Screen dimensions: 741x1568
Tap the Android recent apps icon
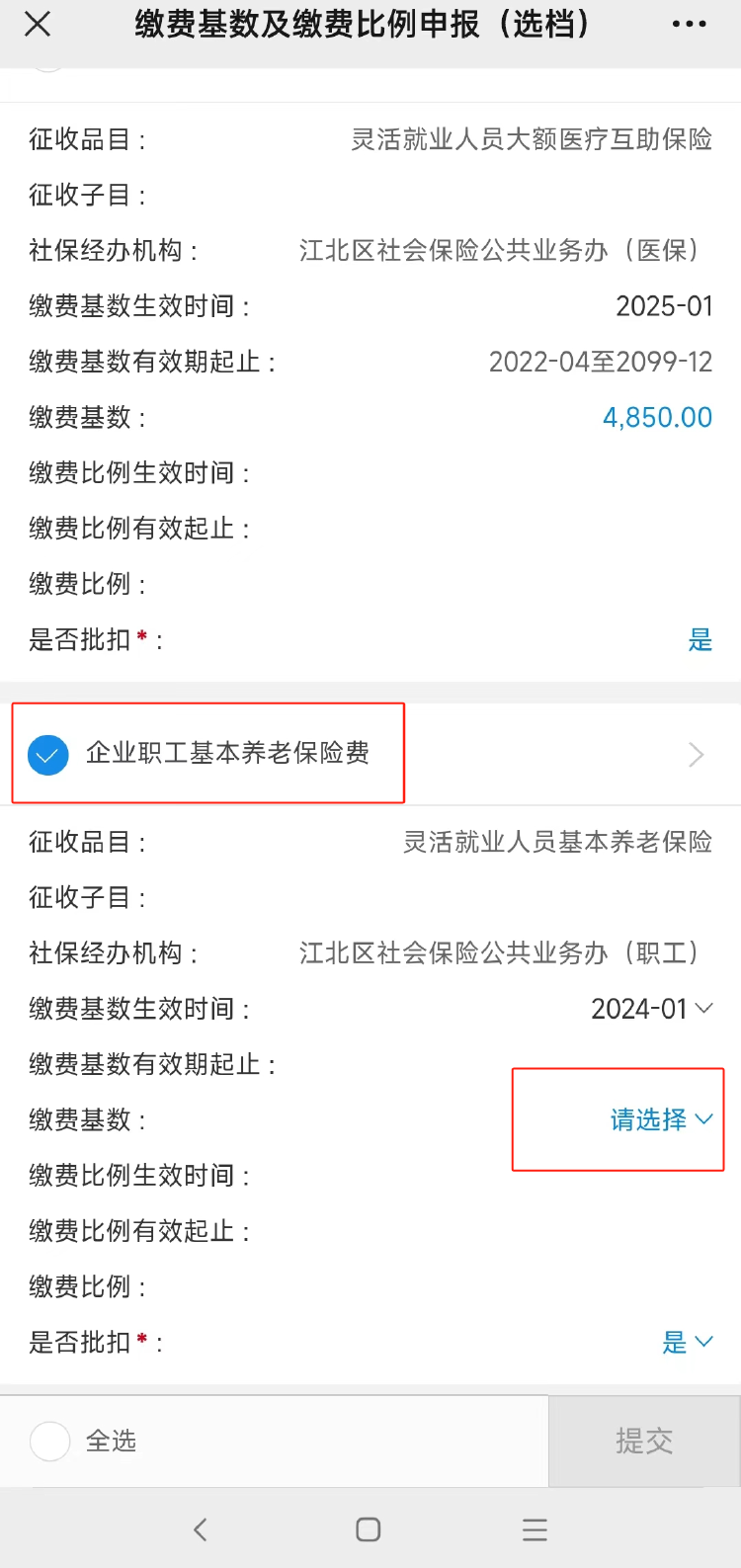pos(535,1529)
